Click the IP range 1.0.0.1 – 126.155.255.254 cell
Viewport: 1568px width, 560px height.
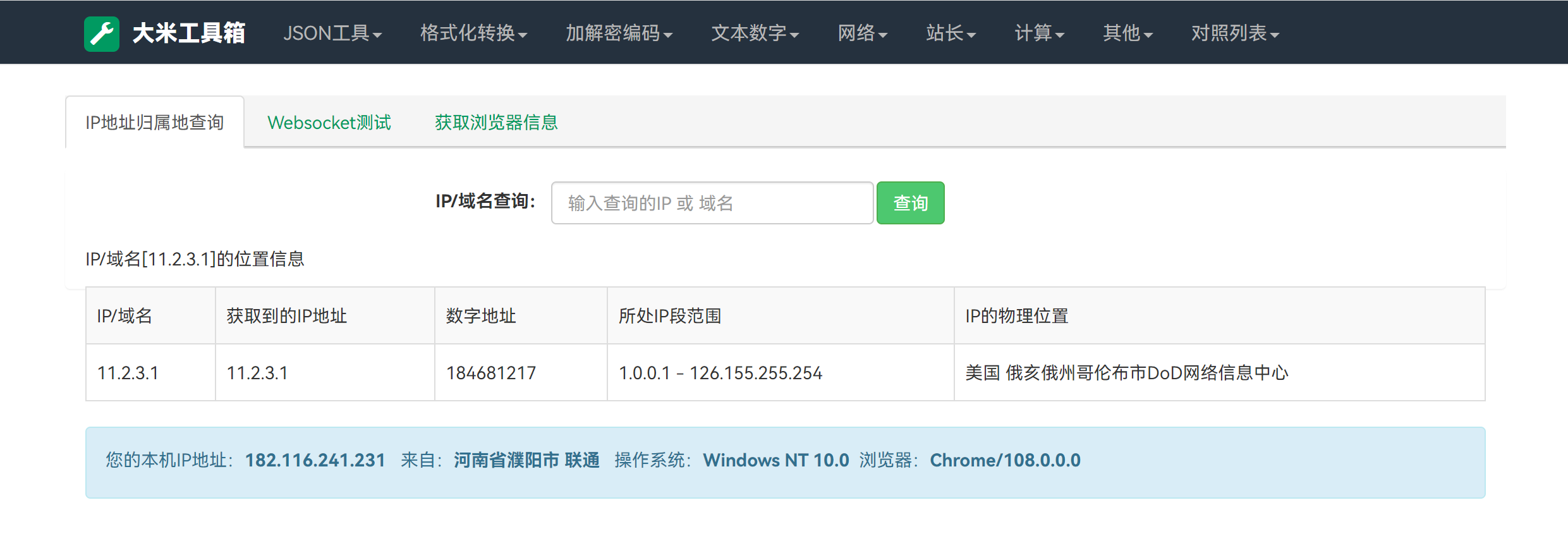click(720, 373)
